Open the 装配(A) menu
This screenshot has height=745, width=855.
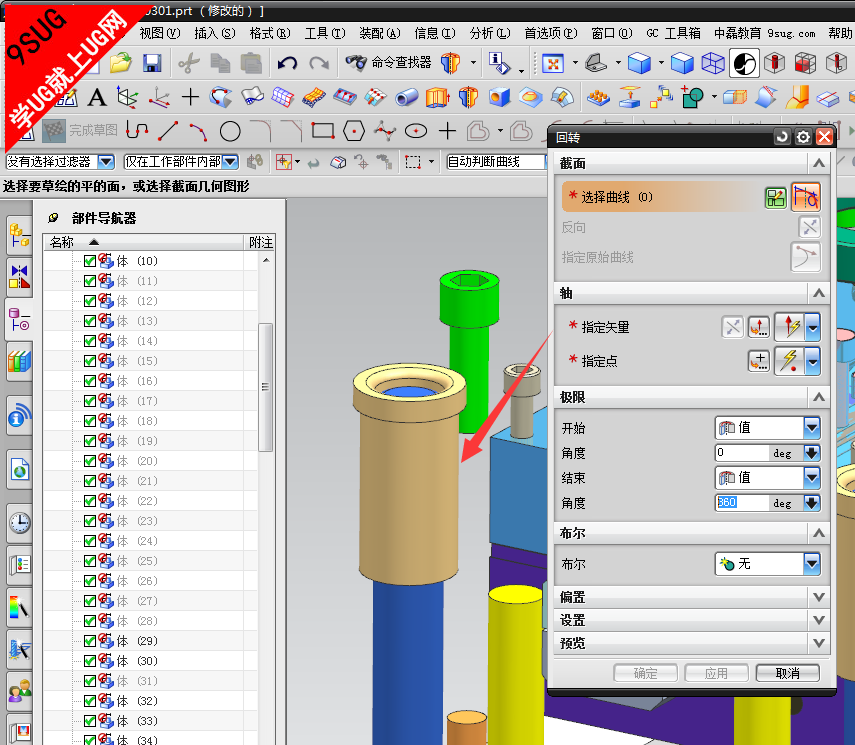click(380, 33)
